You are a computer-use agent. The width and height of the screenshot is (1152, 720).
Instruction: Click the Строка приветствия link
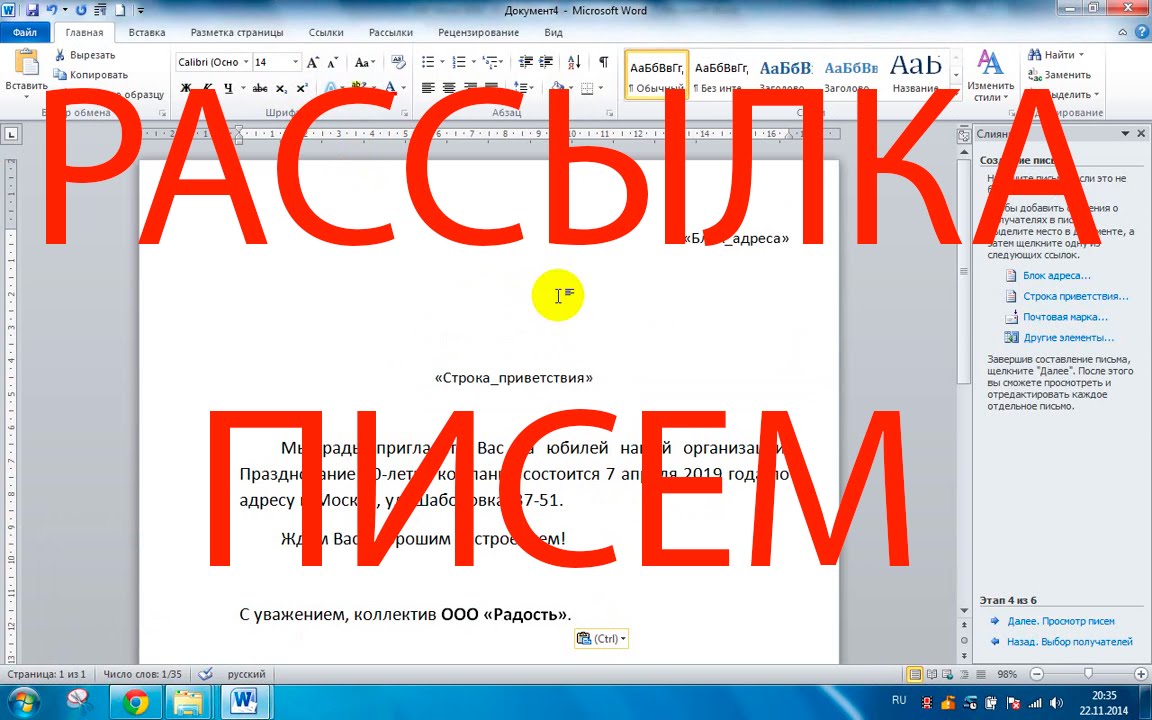pyautogui.click(x=1076, y=296)
